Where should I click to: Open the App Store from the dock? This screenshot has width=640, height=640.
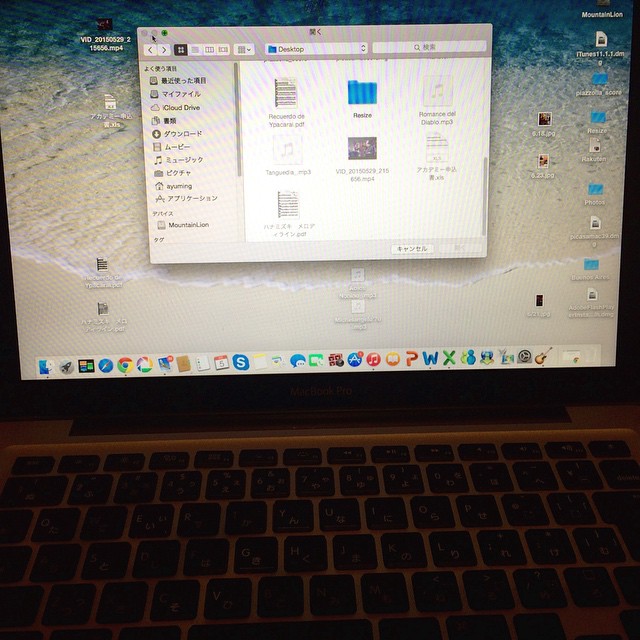click(355, 360)
